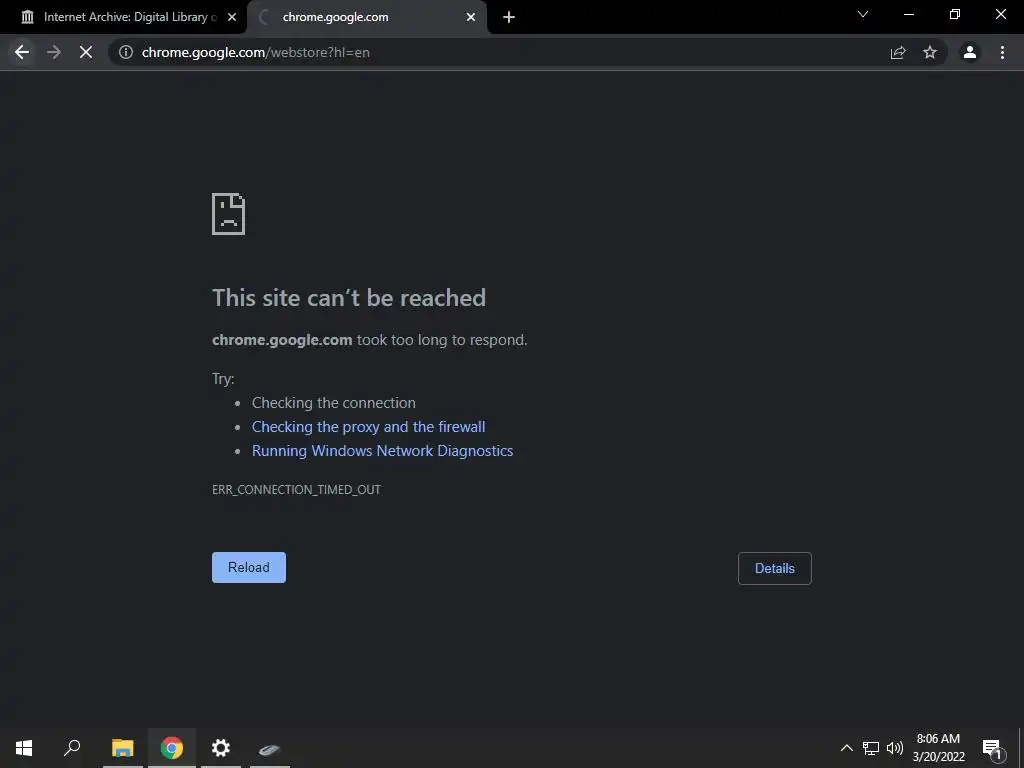
Task: Stop loading the page with X button
Action: point(86,52)
